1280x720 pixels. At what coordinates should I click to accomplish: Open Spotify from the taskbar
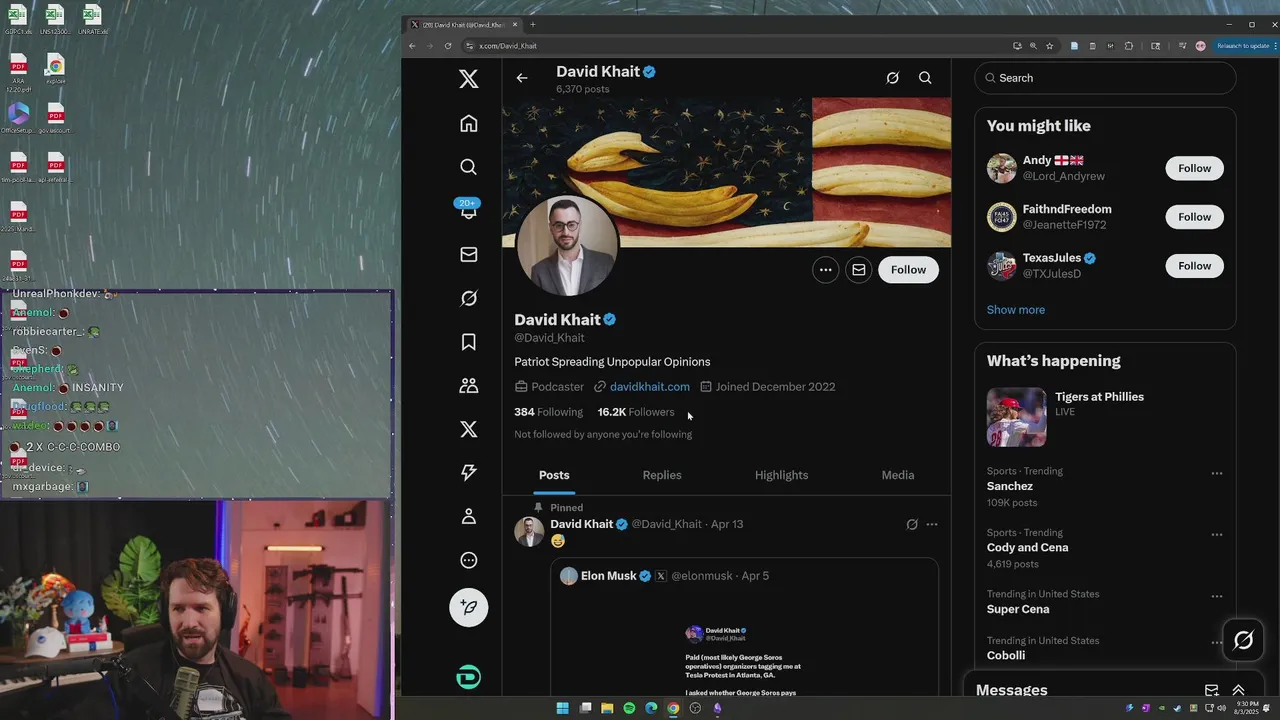pos(629,708)
